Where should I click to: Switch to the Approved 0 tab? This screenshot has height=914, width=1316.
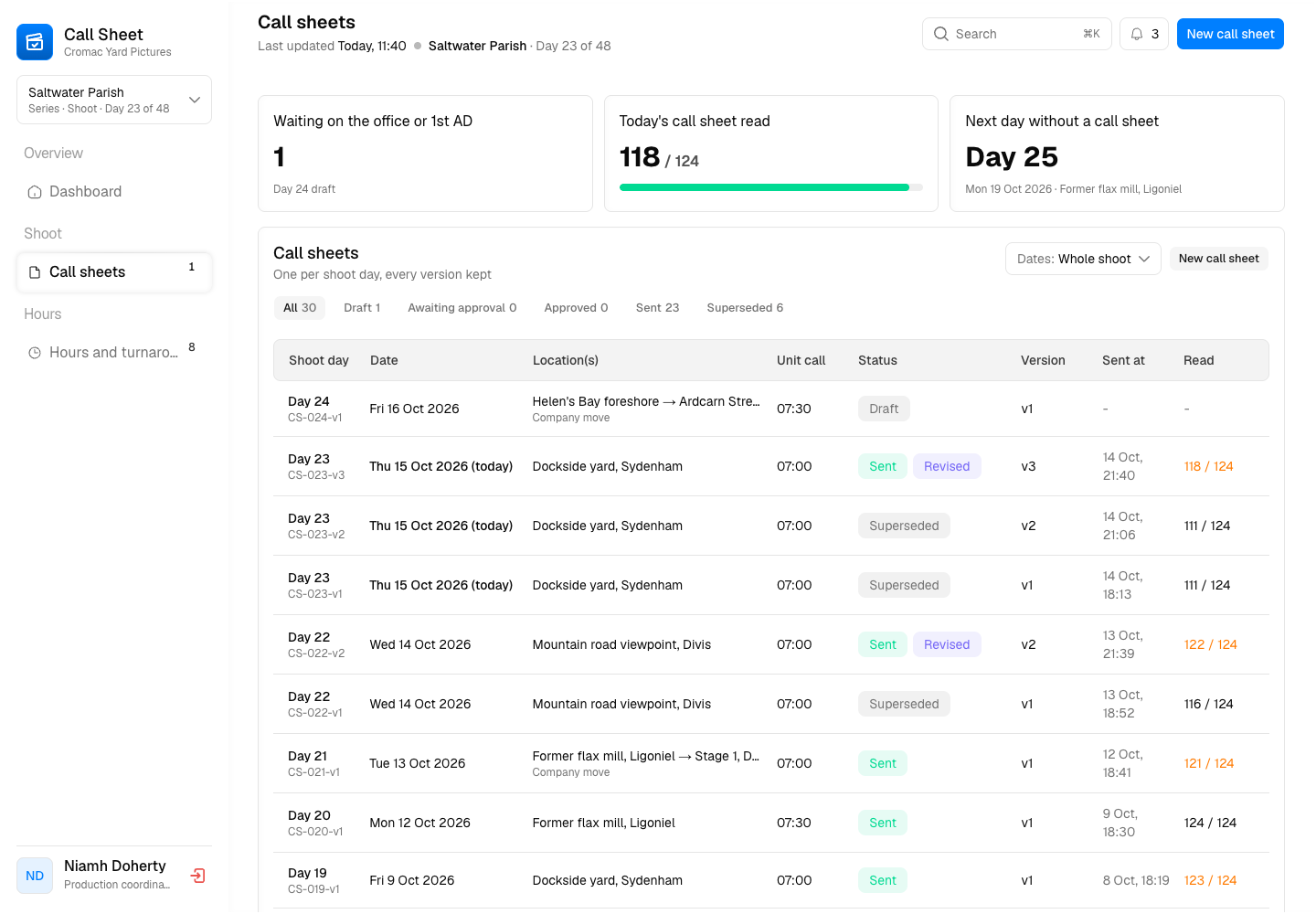tap(576, 308)
